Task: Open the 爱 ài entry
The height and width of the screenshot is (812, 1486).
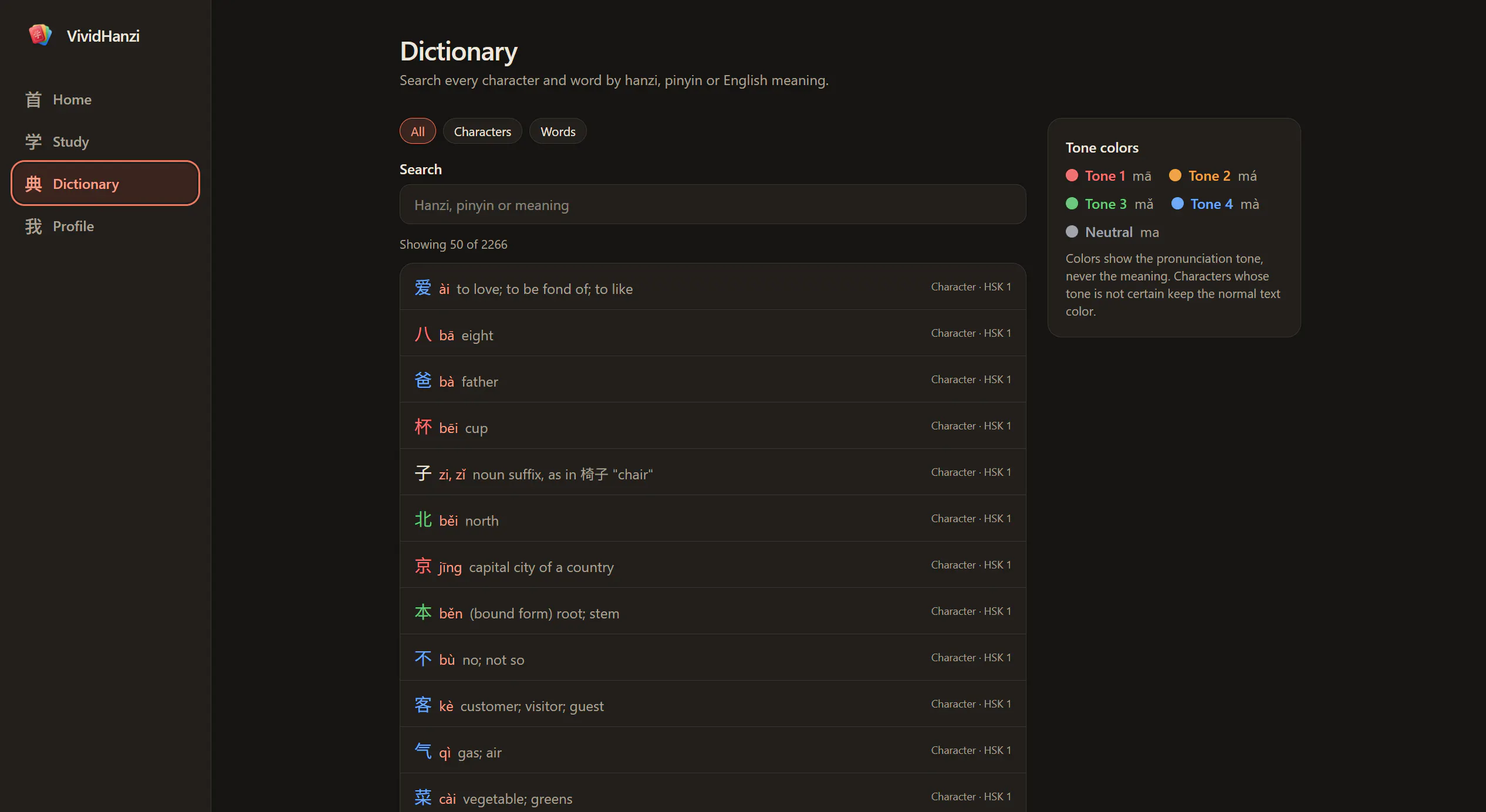Action: tap(712, 287)
